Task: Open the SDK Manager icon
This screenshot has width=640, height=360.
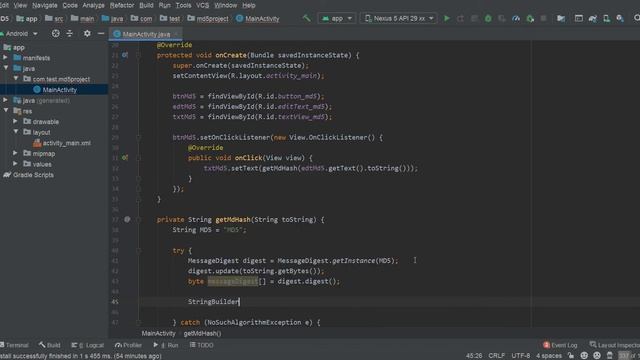Action: click(x=620, y=18)
